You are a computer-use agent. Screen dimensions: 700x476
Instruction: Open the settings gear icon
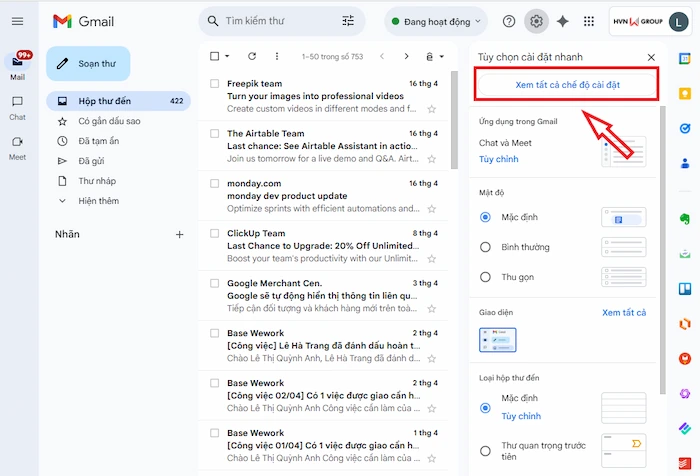coord(537,21)
